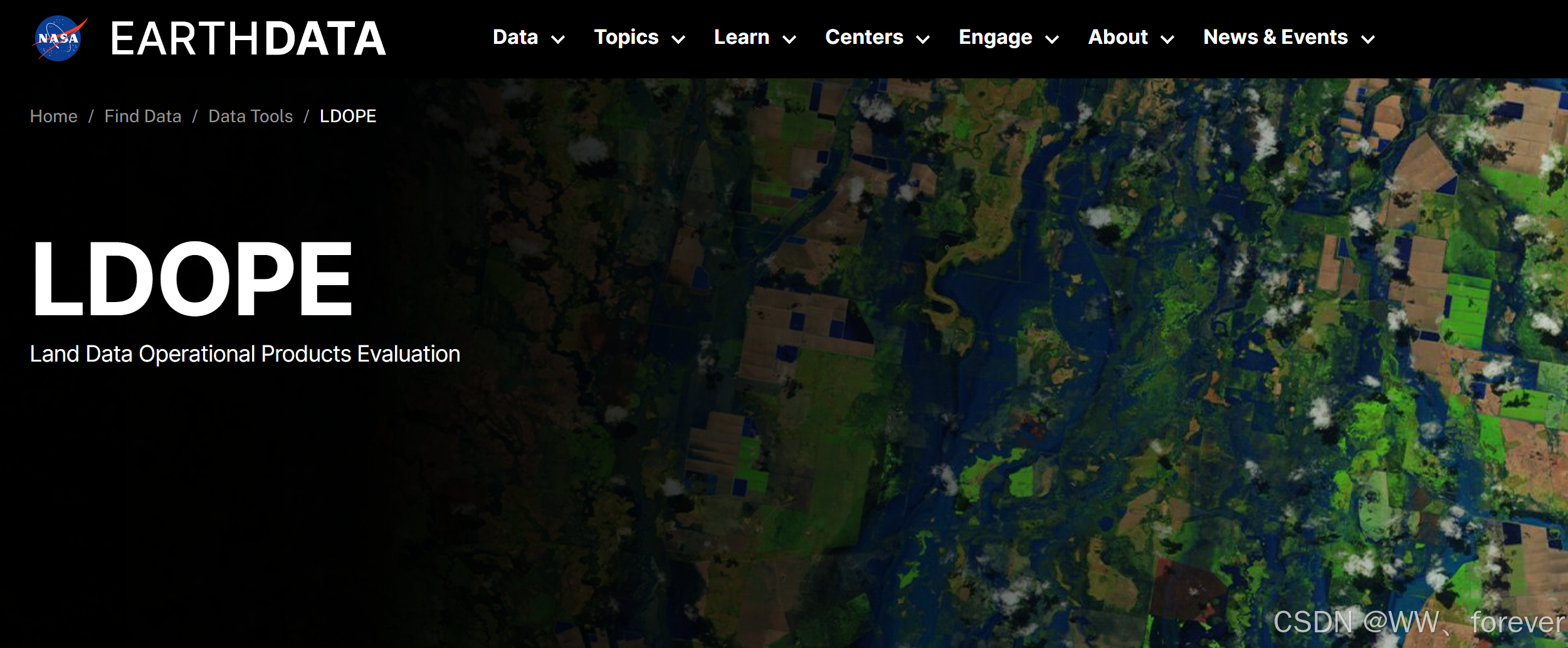This screenshot has width=1568, height=648.
Task: Expand the chevron beside Centers
Action: pyautogui.click(x=923, y=39)
